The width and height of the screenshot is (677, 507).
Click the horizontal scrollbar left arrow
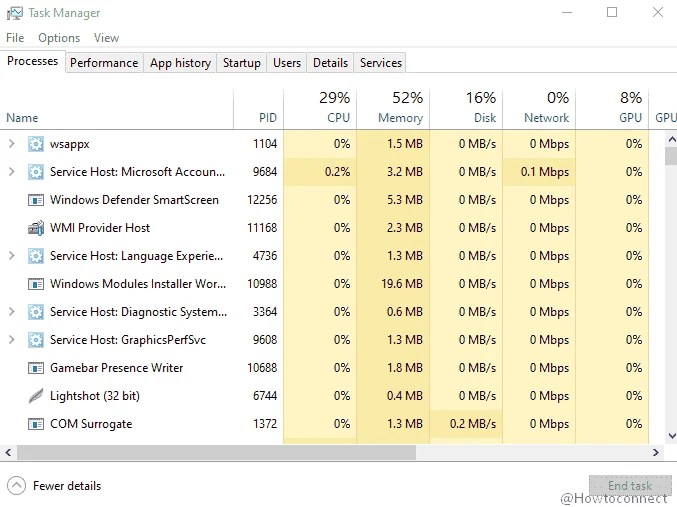(x=8, y=452)
